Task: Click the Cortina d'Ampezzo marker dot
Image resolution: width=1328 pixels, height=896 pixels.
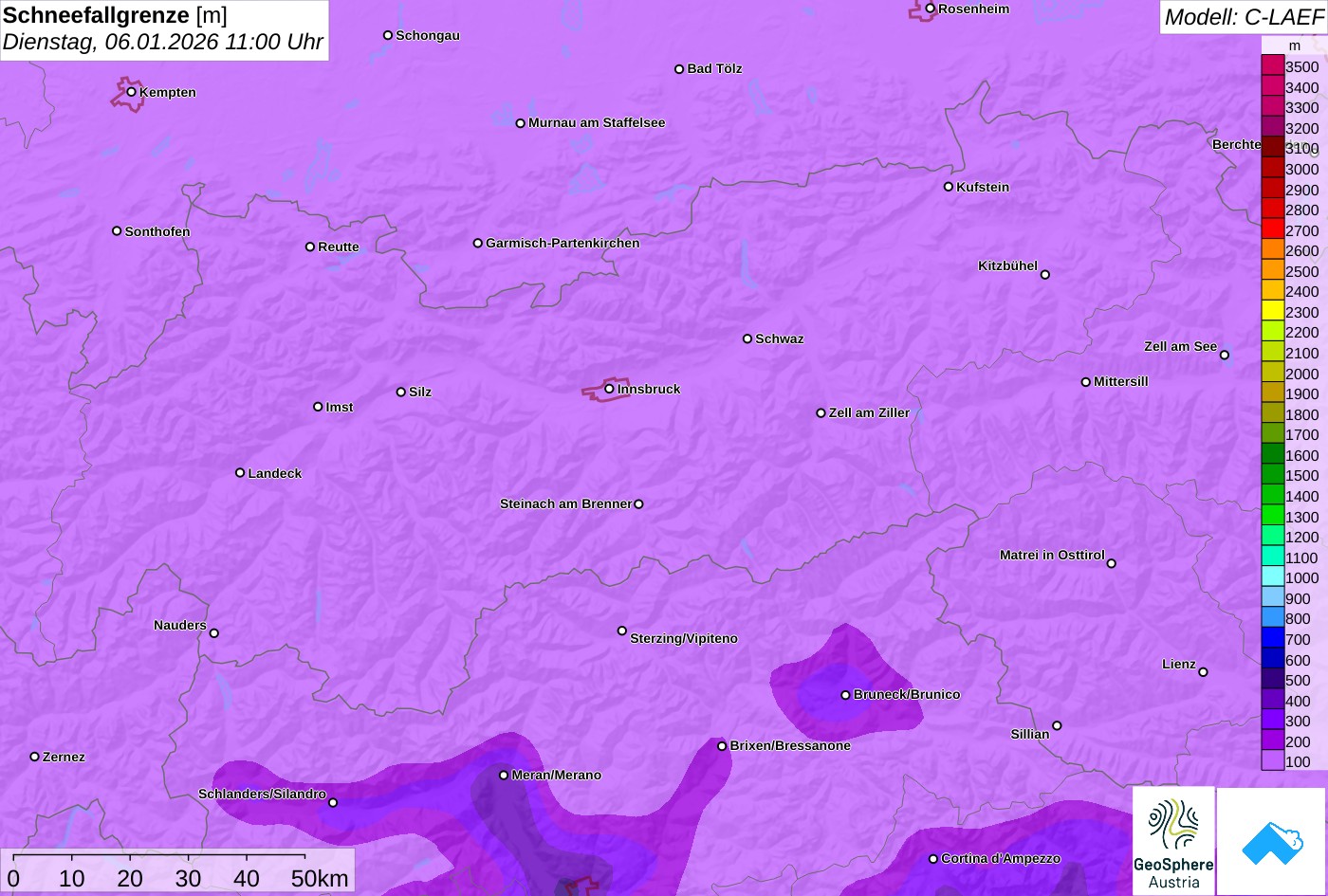Action: 933,859
